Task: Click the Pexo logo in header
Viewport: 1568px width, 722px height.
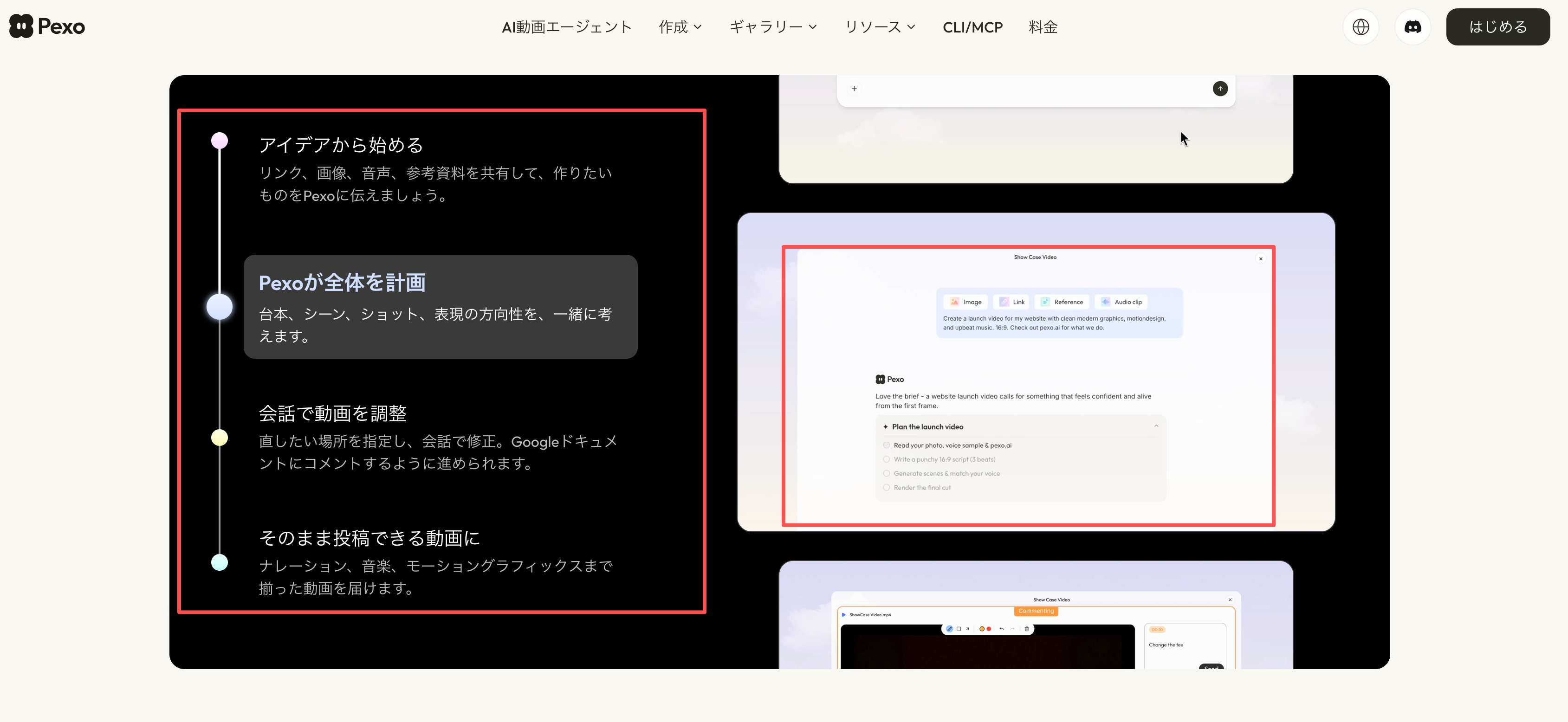Action: click(x=47, y=26)
